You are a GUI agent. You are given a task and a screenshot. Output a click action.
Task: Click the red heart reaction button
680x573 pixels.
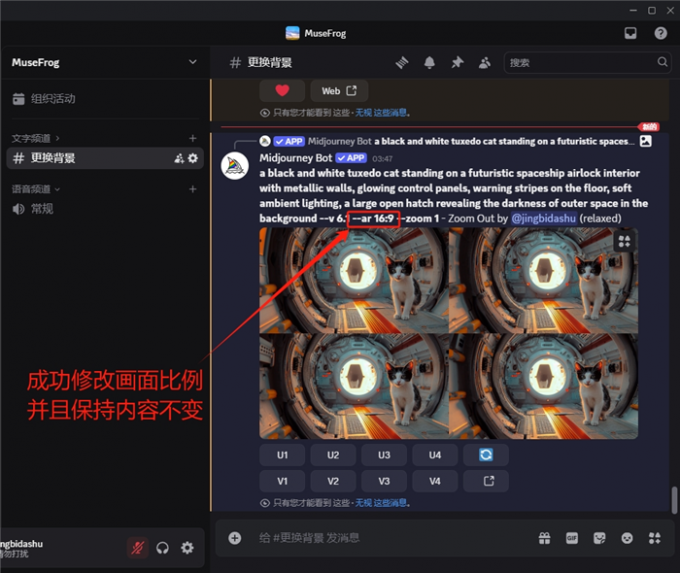[282, 91]
